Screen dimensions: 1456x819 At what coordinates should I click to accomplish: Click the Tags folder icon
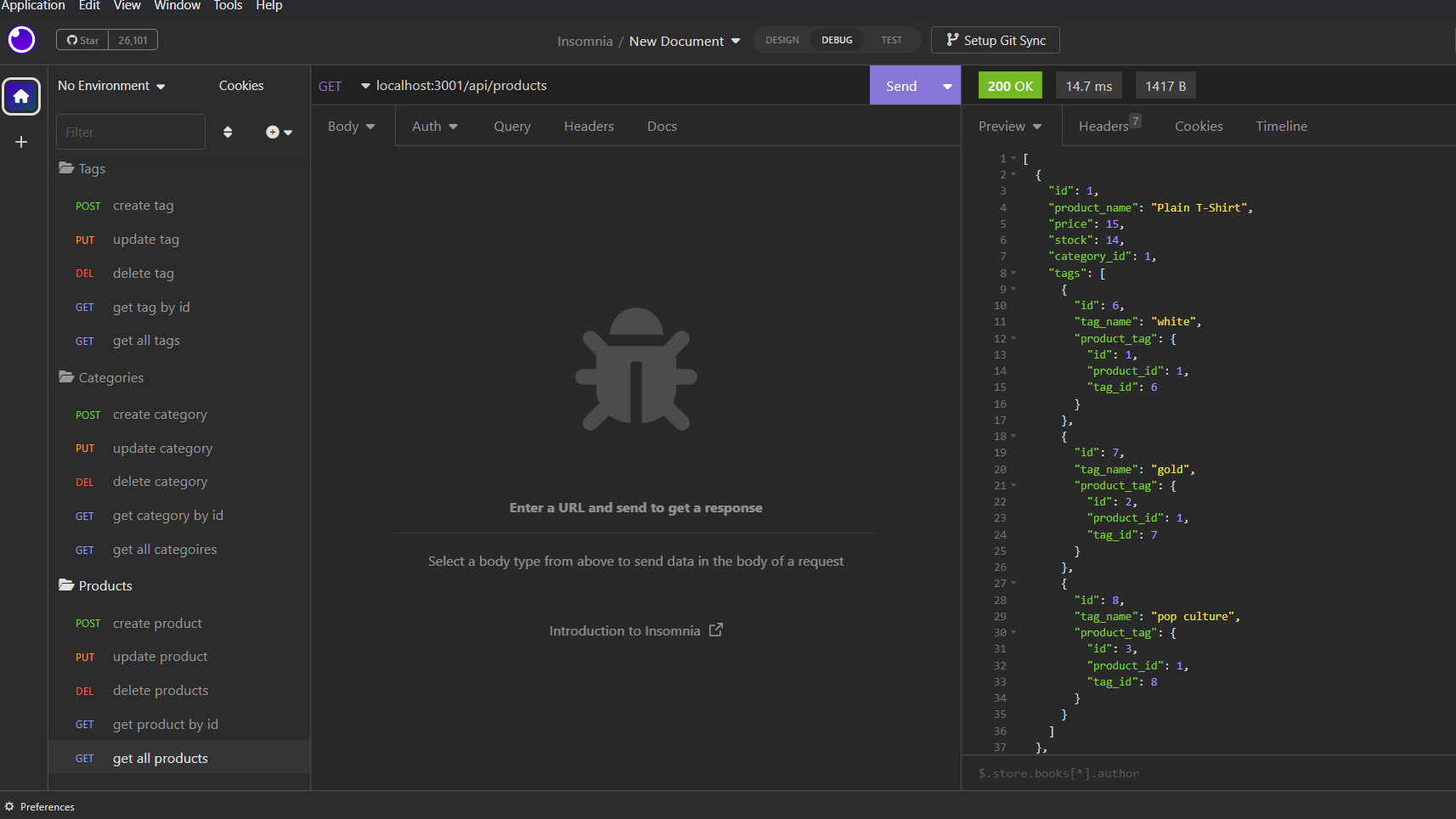pos(66,168)
